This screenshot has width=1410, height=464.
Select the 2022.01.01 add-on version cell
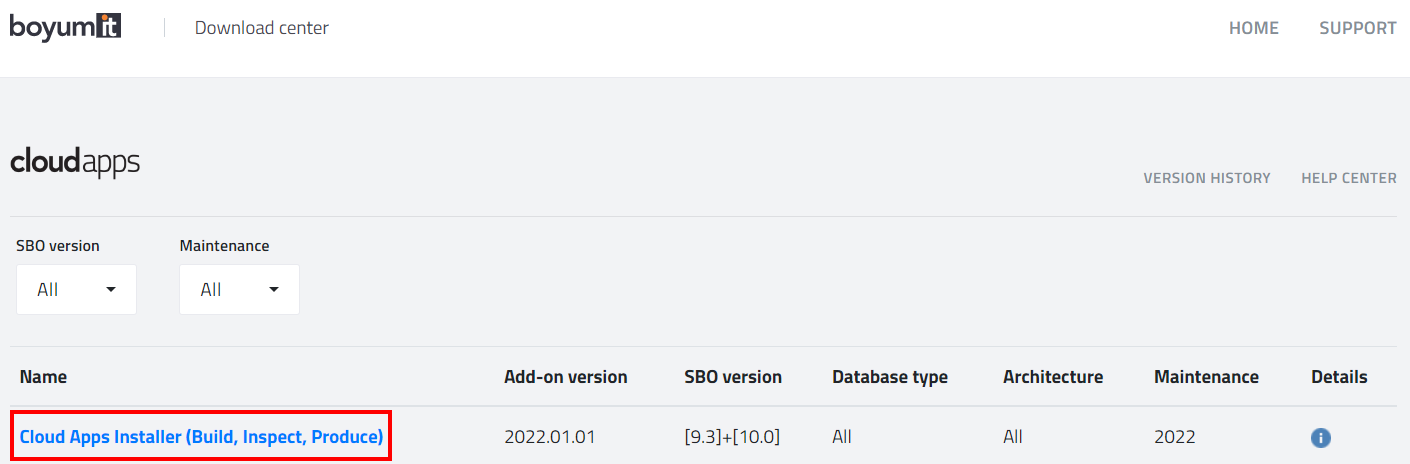click(550, 437)
